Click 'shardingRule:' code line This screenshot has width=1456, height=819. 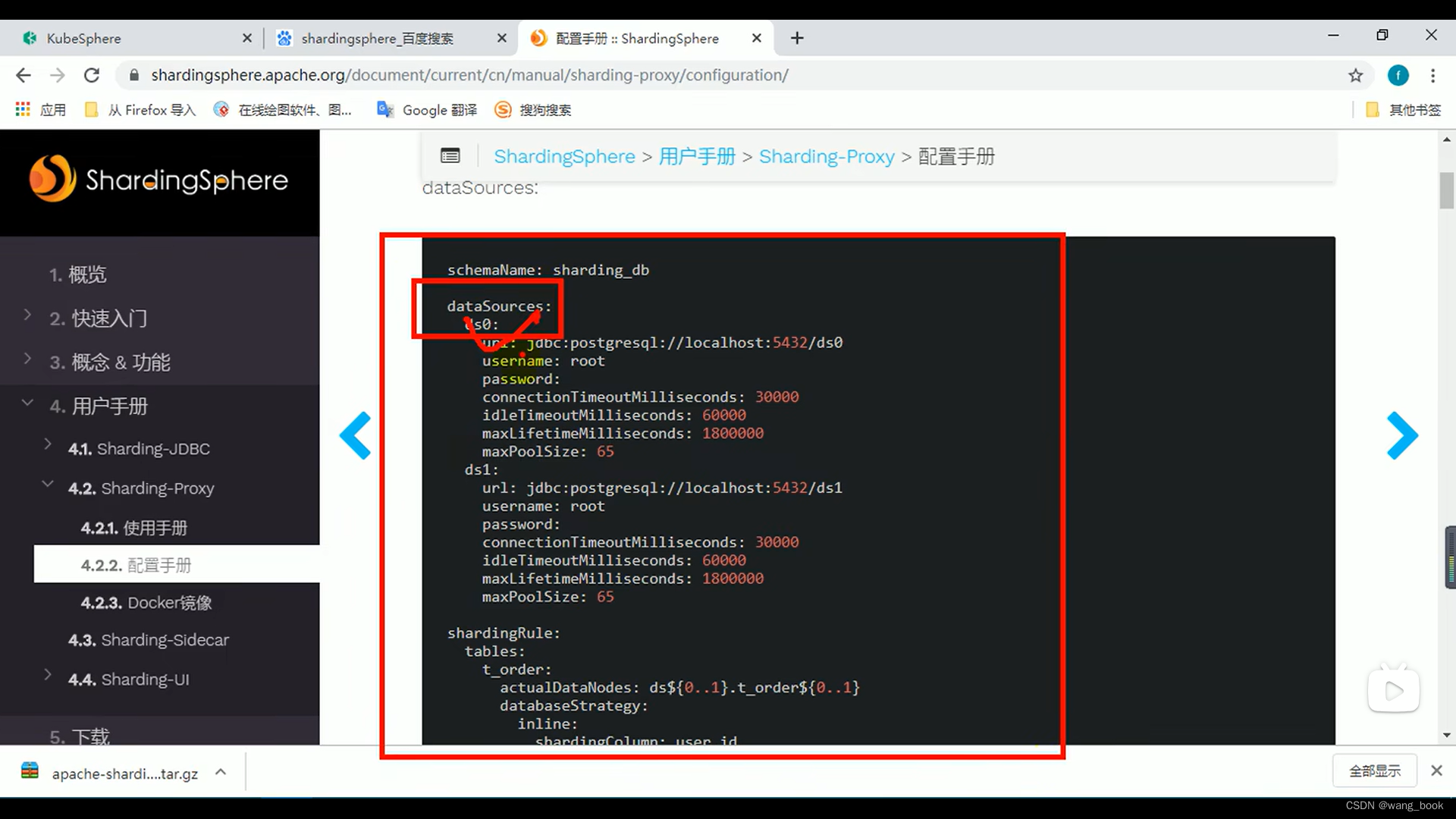[x=504, y=633]
